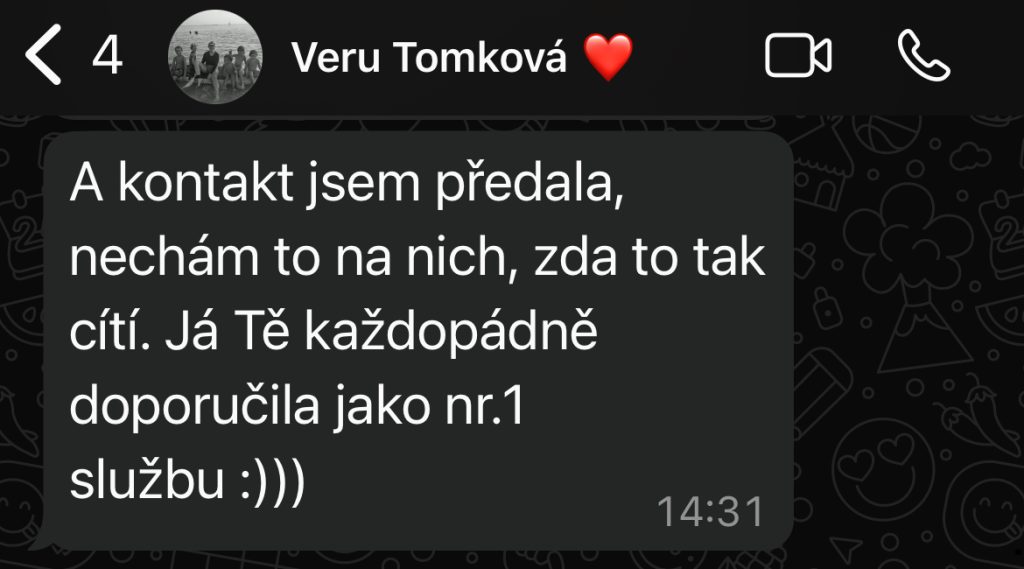The image size is (1024, 569).
Task: Tap the ':)))' emoticon in message
Action: 272,481
